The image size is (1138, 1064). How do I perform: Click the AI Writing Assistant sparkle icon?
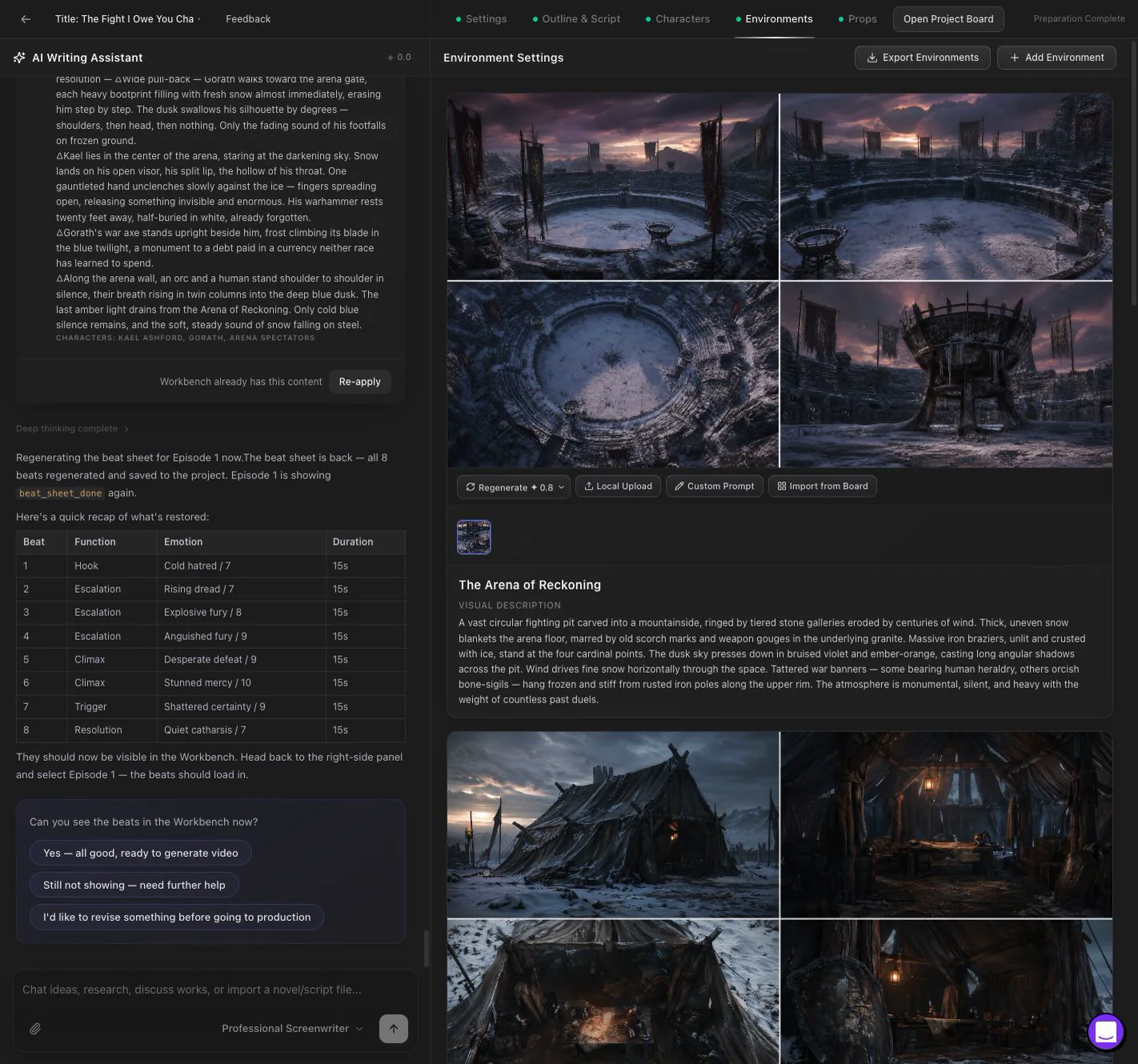pyautogui.click(x=20, y=58)
